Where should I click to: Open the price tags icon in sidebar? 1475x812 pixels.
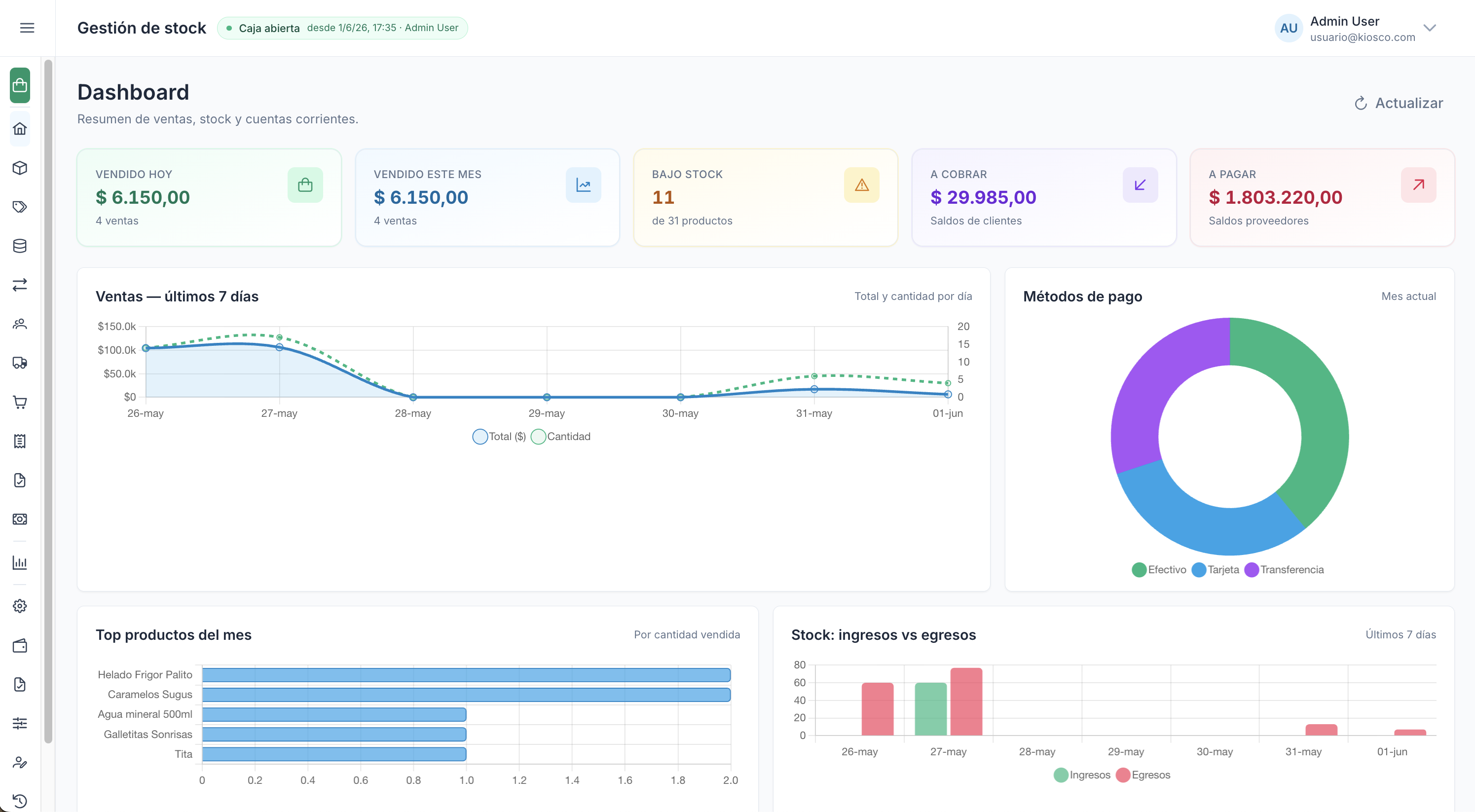click(20, 207)
